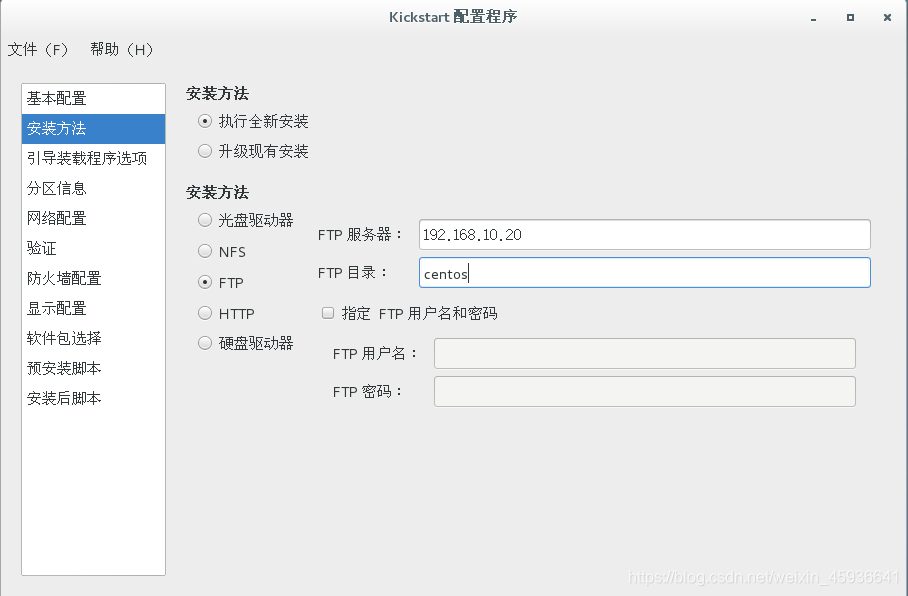Image resolution: width=908 pixels, height=596 pixels.
Task: Select the 执行全新安装 option
Action: [204, 121]
